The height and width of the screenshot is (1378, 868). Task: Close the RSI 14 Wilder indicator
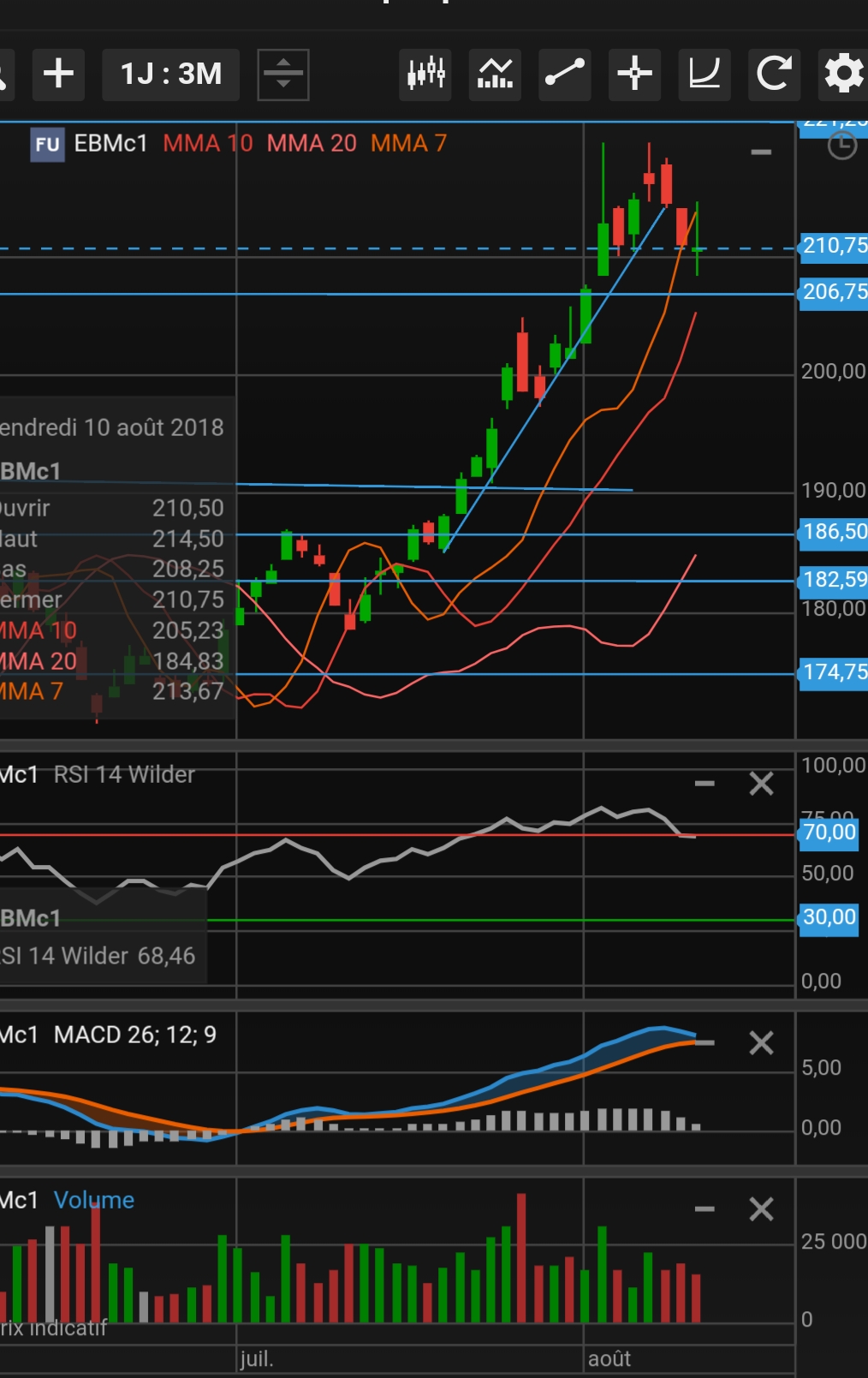click(761, 784)
